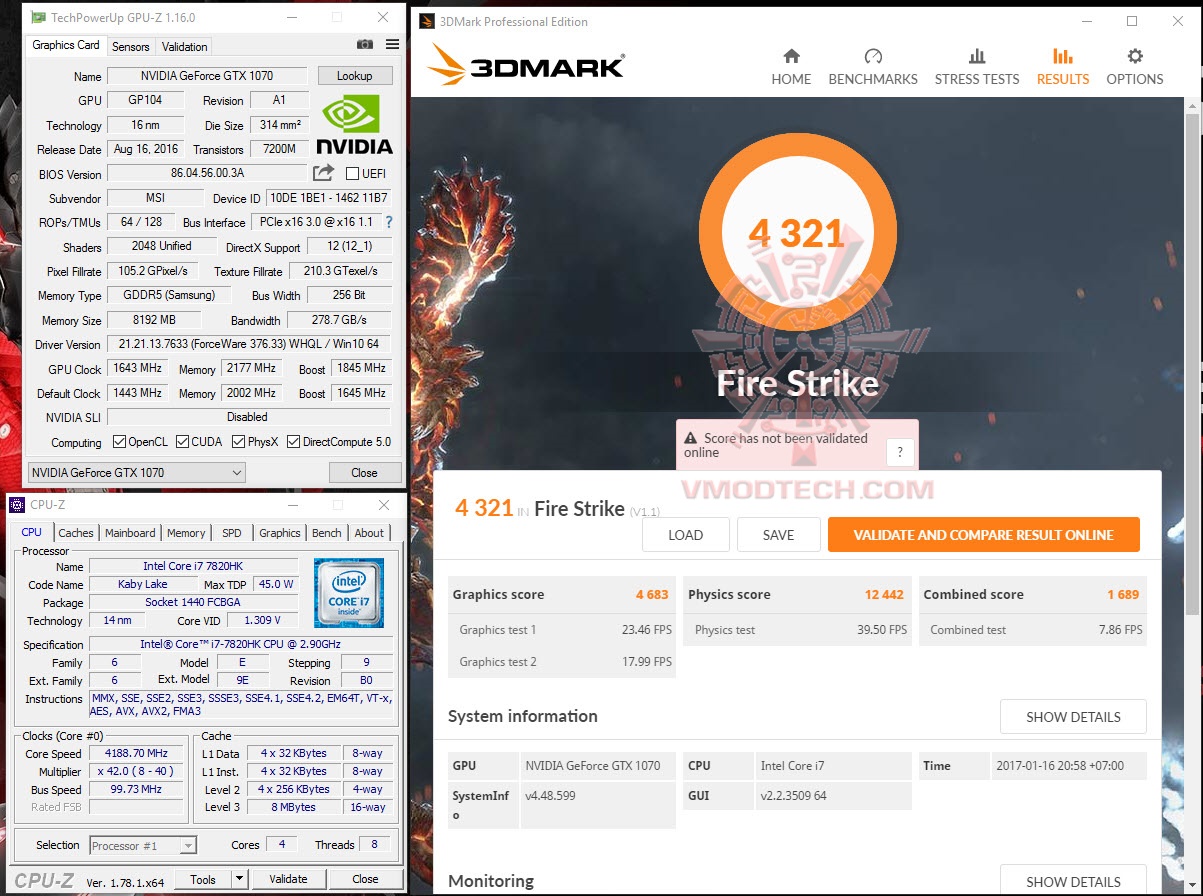Screen dimensions: 1203x896
Task: Switch to GPU-Z Graphics Card tab
Action: coord(66,45)
